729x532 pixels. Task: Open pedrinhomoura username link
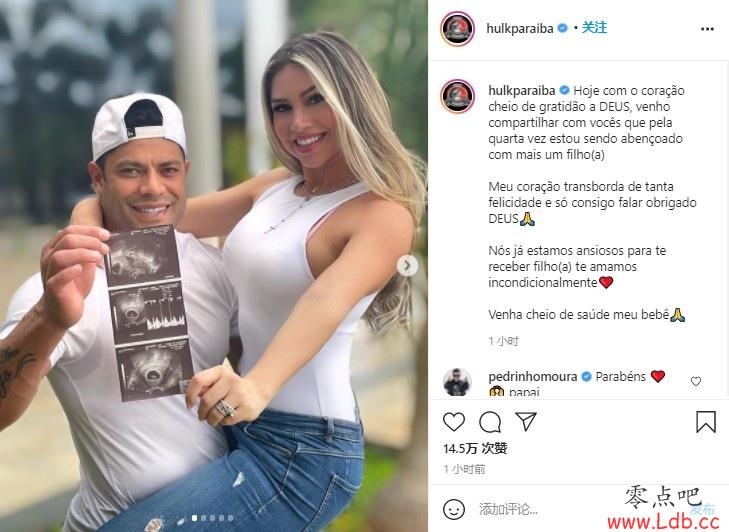coord(533,376)
